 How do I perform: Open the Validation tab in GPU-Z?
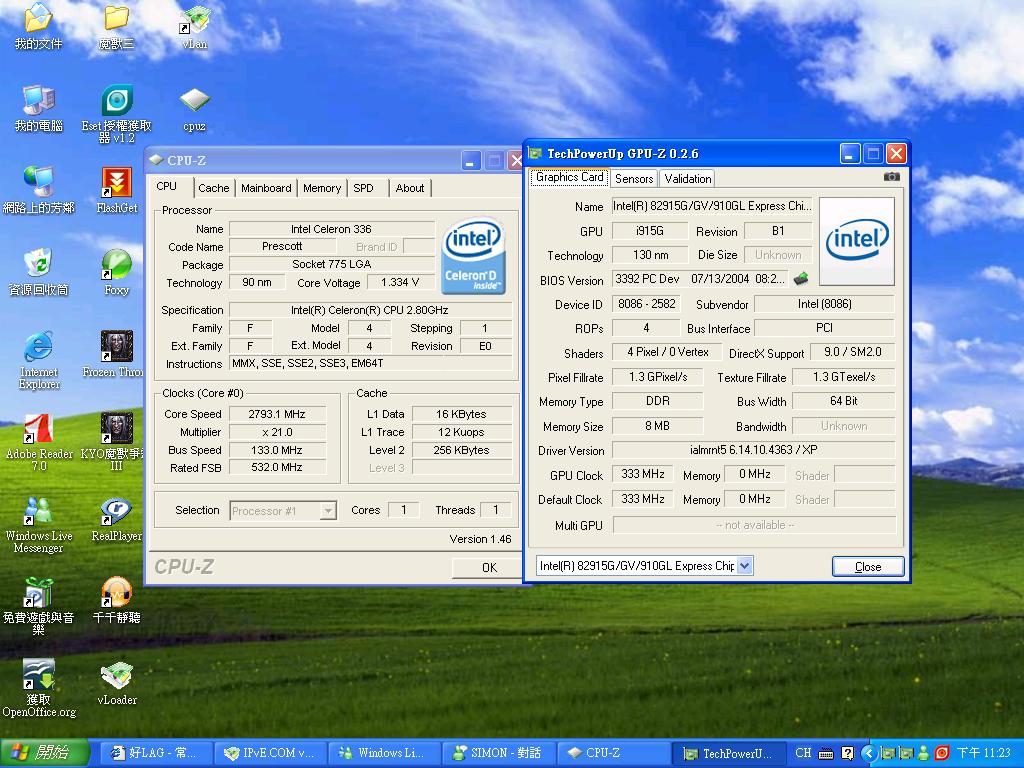coord(688,179)
